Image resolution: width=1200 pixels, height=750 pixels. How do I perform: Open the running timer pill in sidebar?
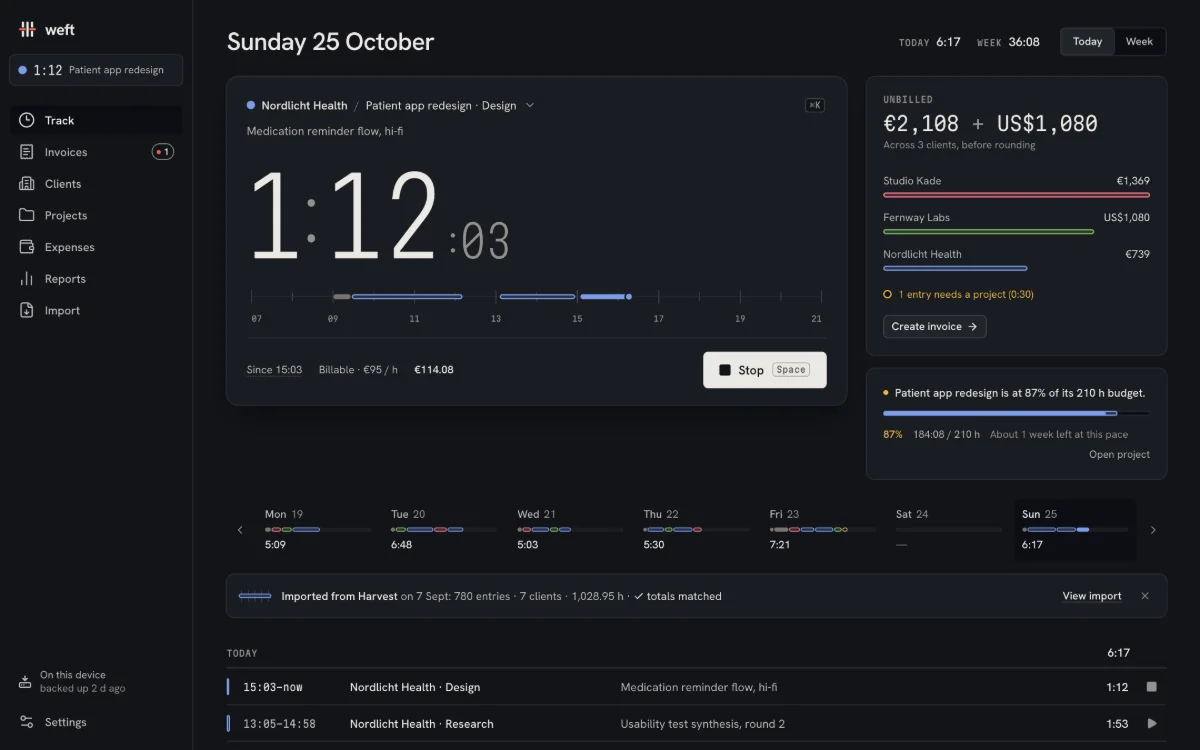(96, 70)
